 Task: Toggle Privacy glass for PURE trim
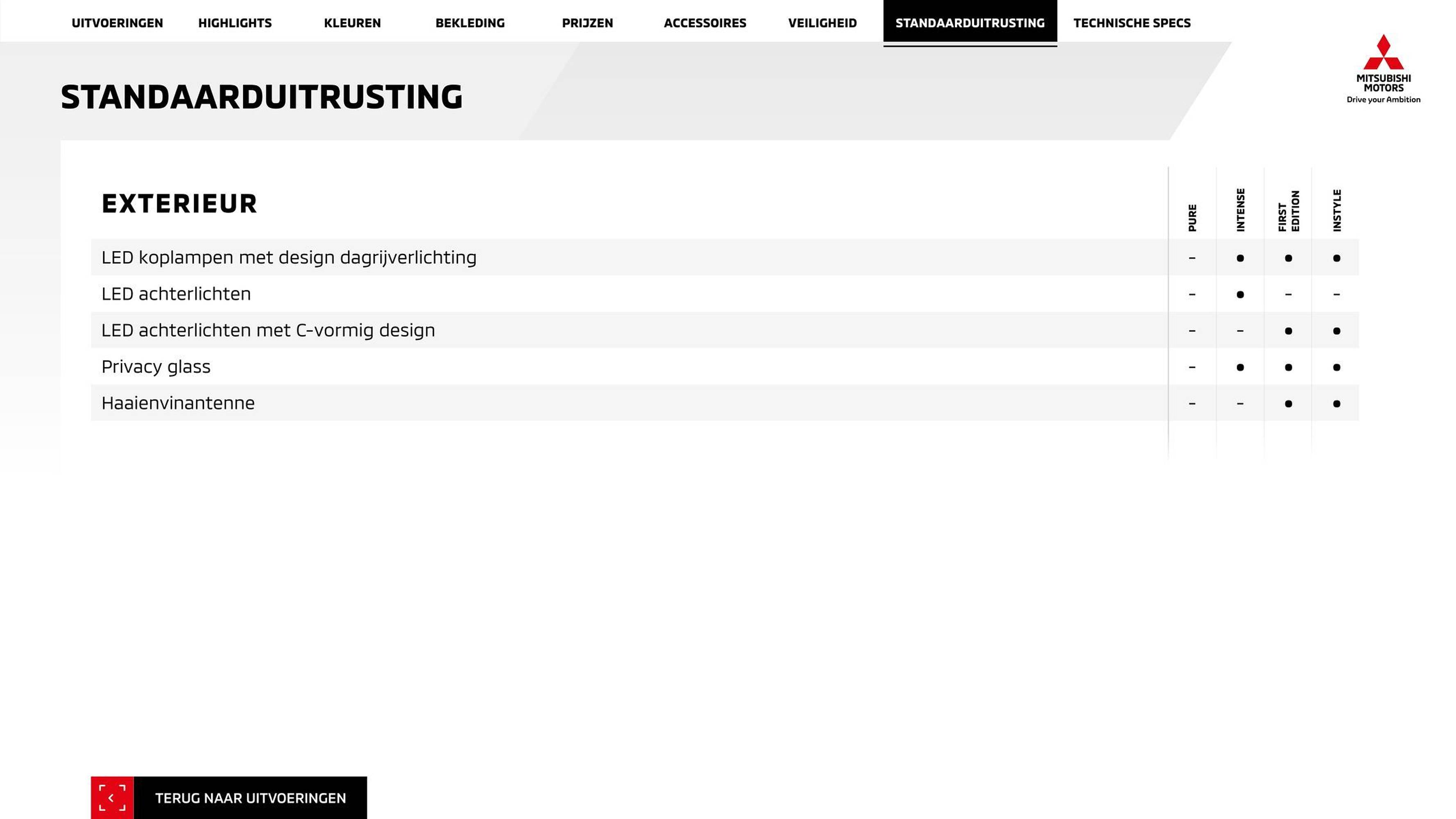[1192, 366]
